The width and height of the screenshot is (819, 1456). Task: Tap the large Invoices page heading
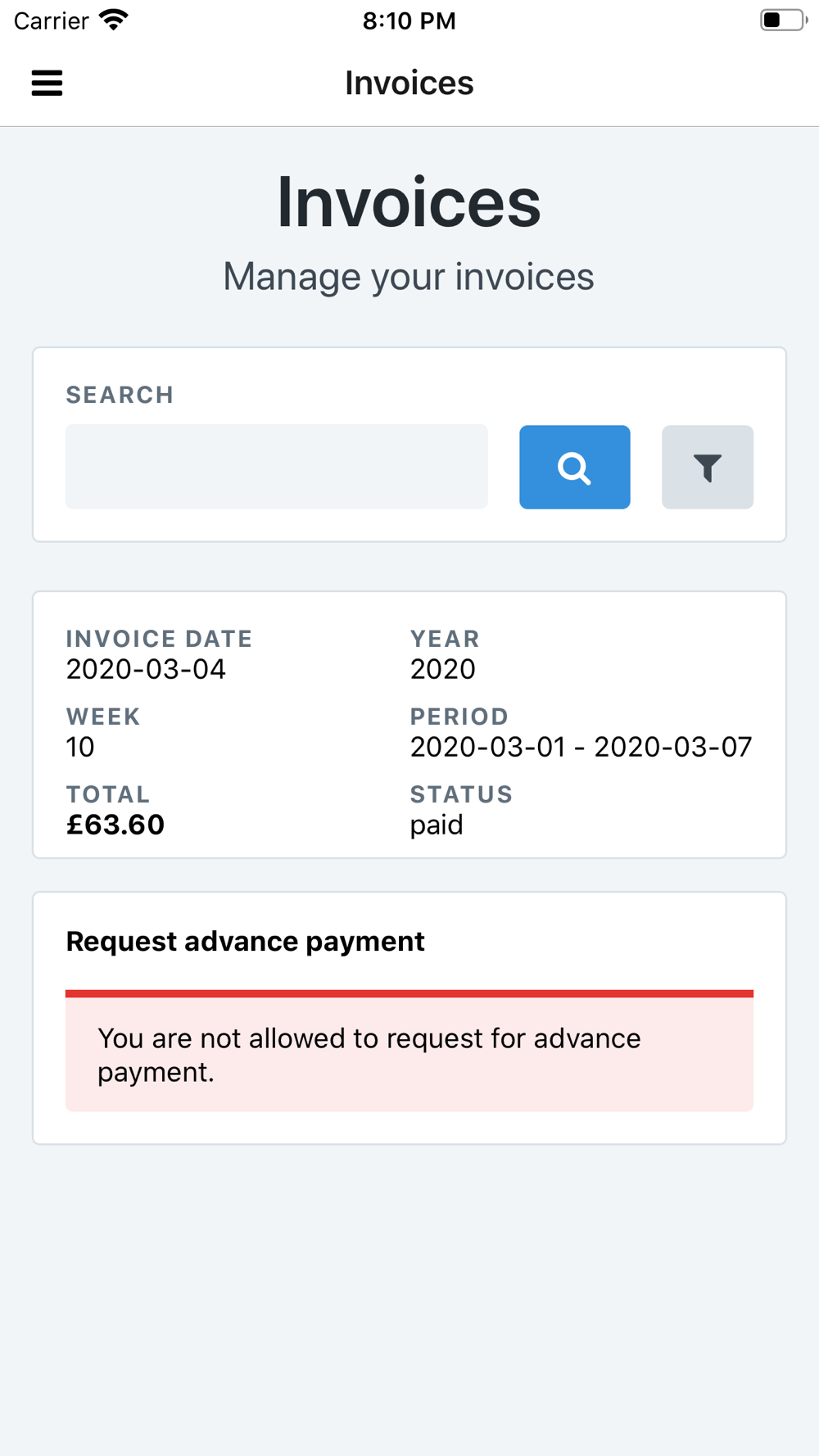[x=409, y=202]
